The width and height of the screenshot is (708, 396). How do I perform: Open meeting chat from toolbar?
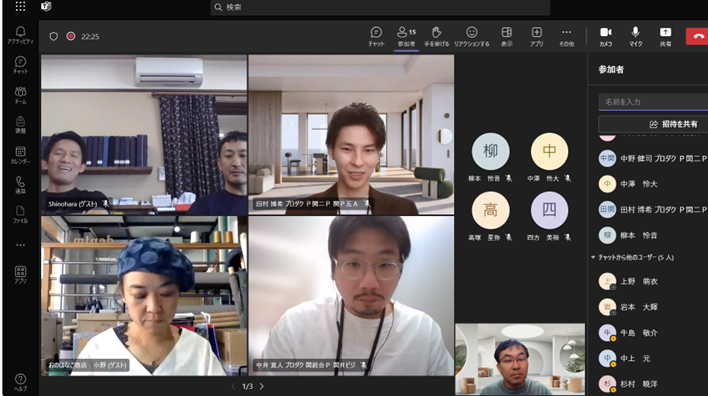376,37
